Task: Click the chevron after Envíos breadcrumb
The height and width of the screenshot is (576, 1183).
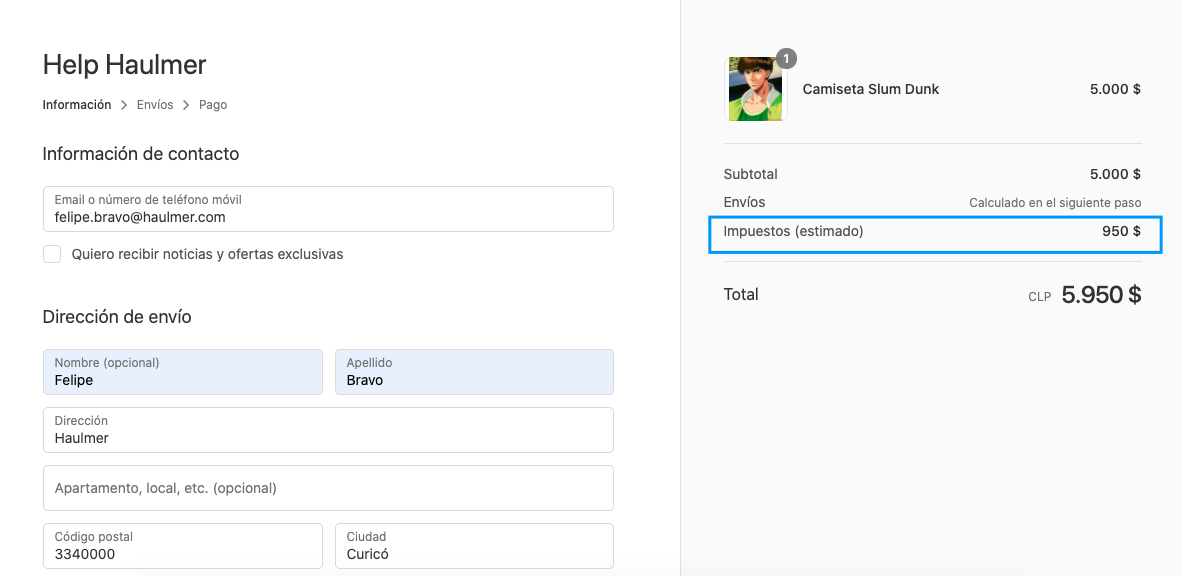Action: [x=186, y=105]
